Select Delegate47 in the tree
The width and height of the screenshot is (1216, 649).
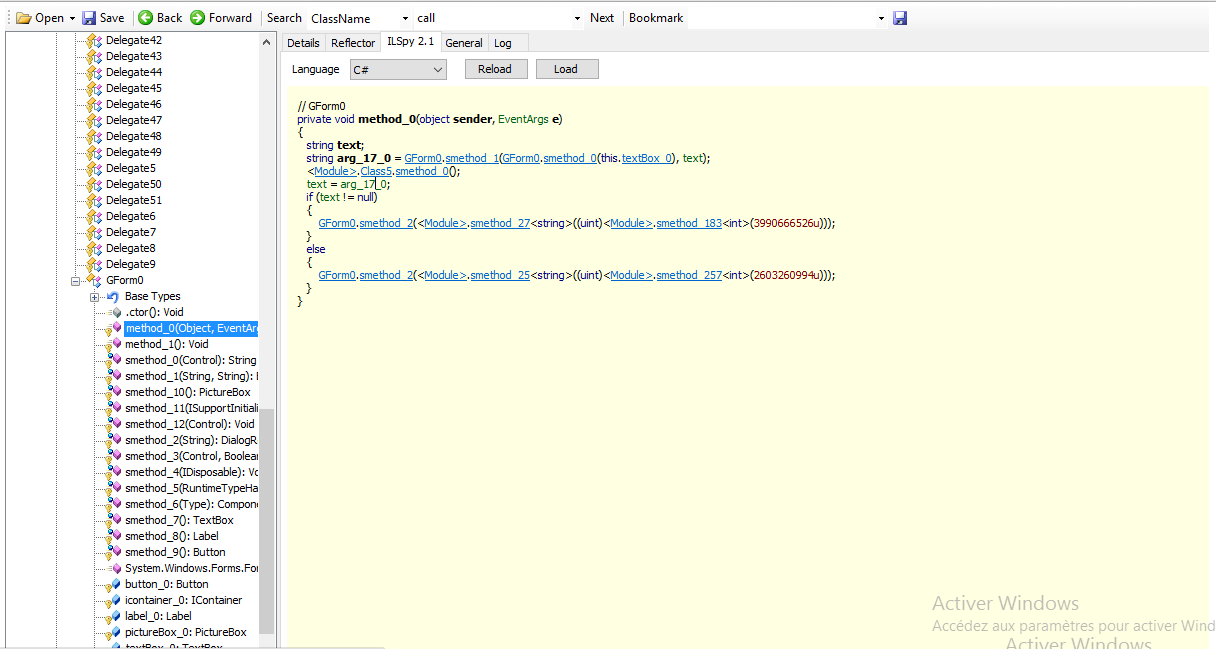point(133,120)
